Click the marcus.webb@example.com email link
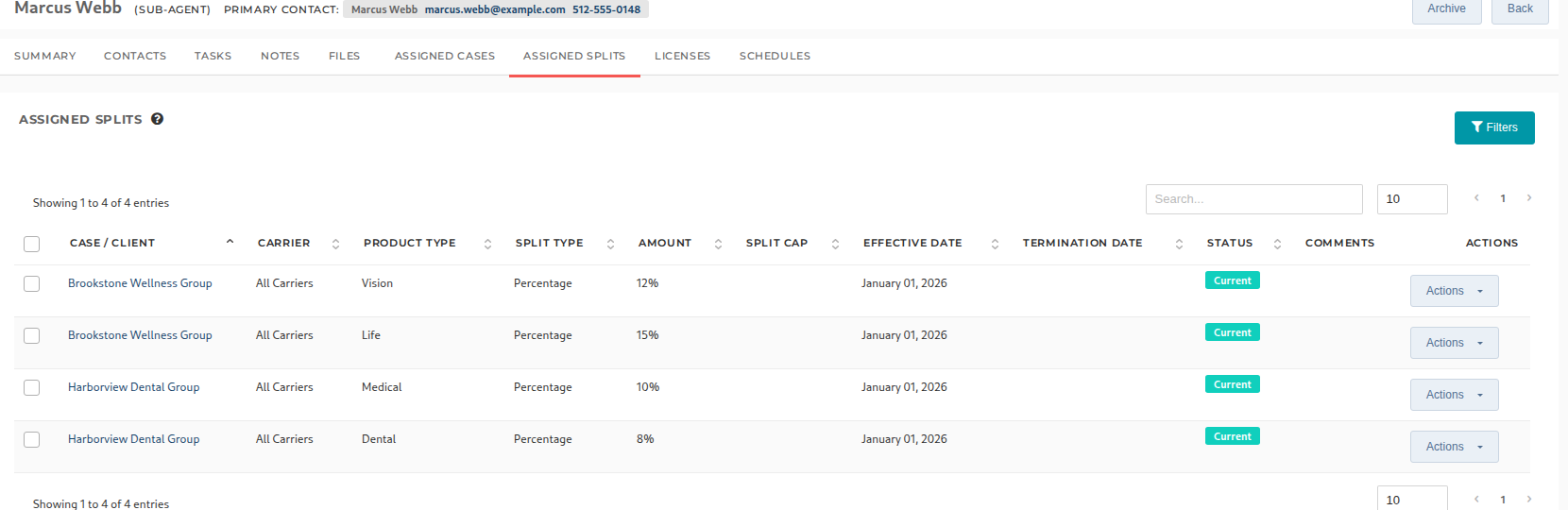This screenshot has height=510, width=1568. coord(495,9)
